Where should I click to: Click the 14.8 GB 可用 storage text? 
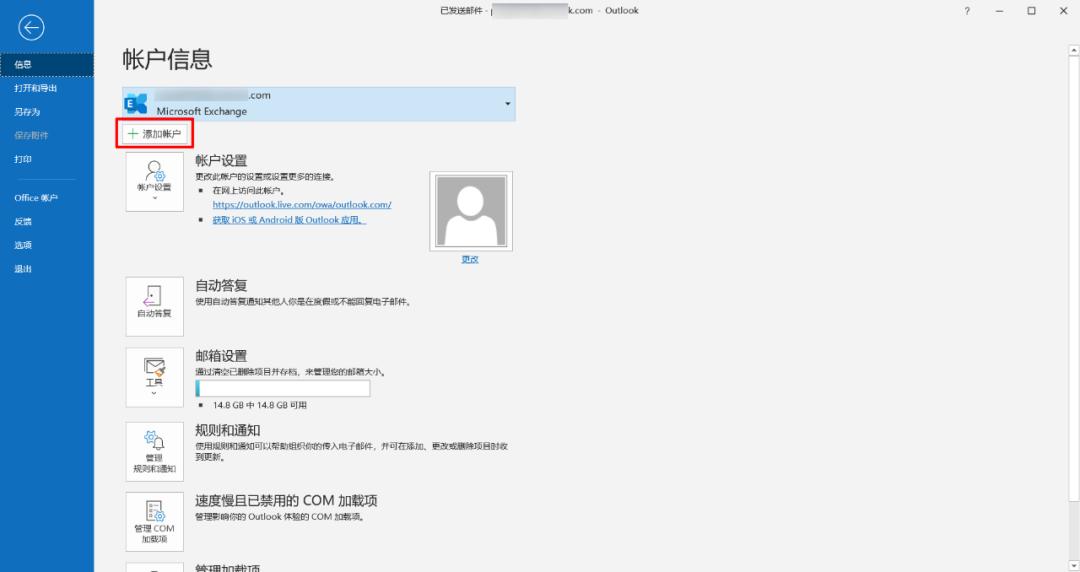tap(260, 405)
